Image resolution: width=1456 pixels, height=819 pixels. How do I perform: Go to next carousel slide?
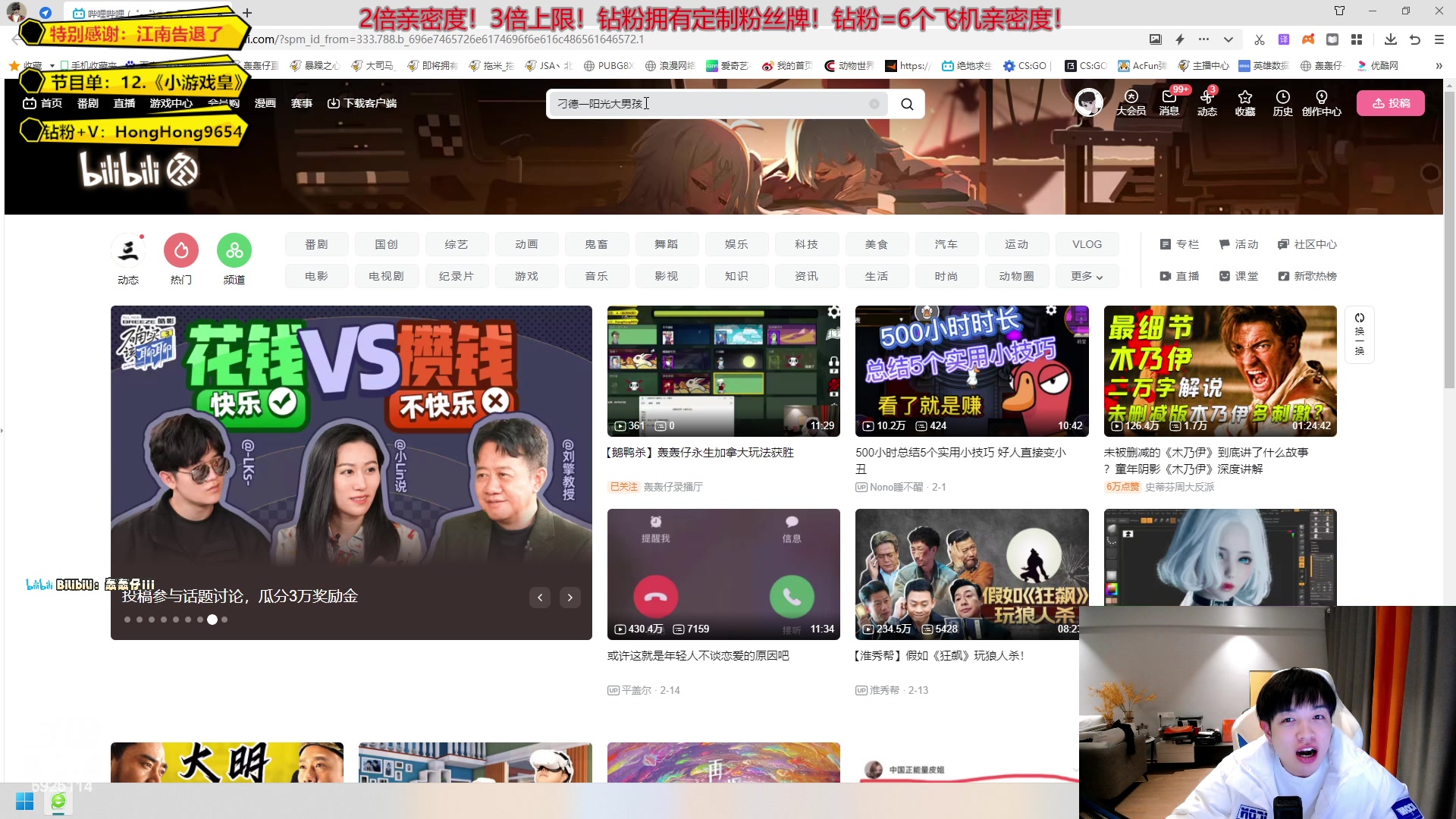(570, 598)
